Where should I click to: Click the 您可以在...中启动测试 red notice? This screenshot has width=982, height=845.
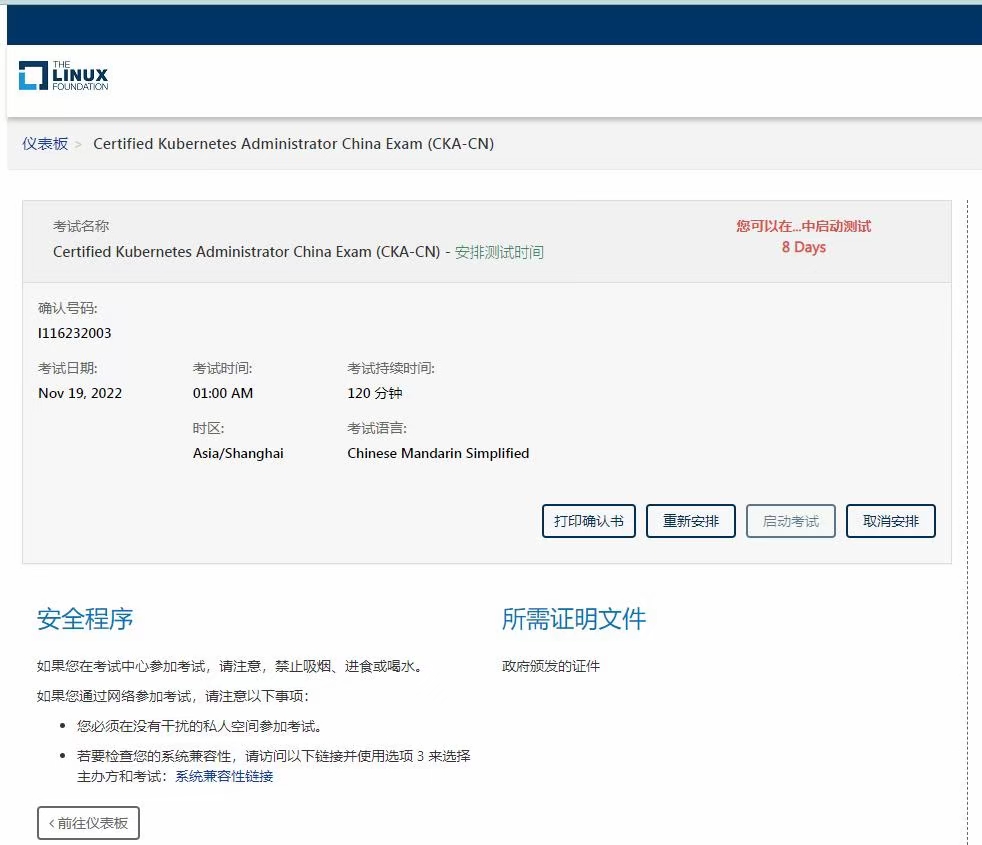[x=804, y=226]
